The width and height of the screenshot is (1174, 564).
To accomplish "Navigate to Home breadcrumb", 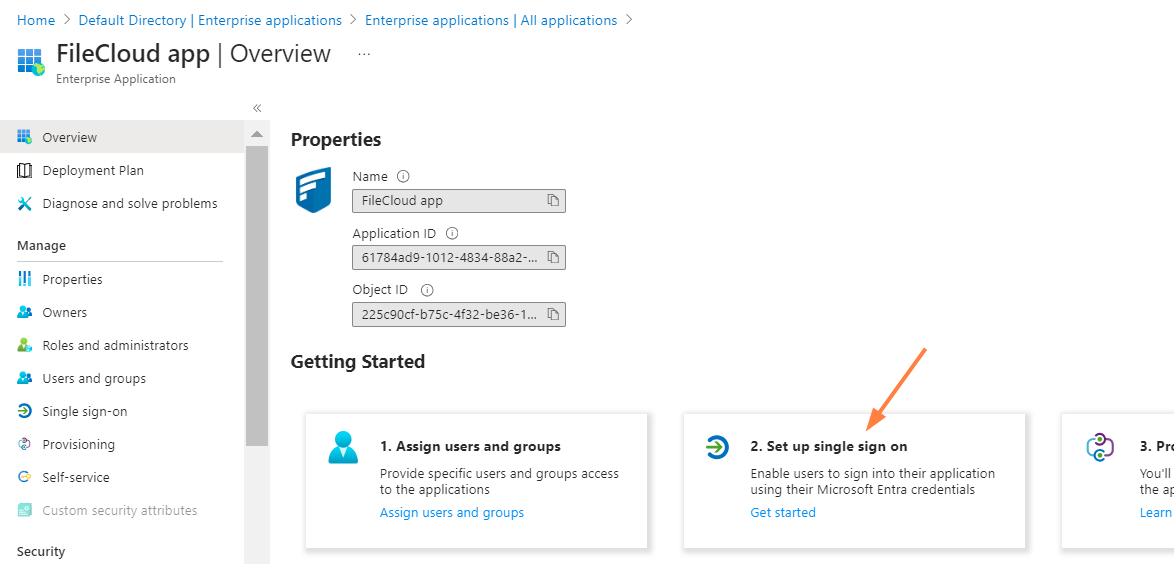I will tap(36, 20).
